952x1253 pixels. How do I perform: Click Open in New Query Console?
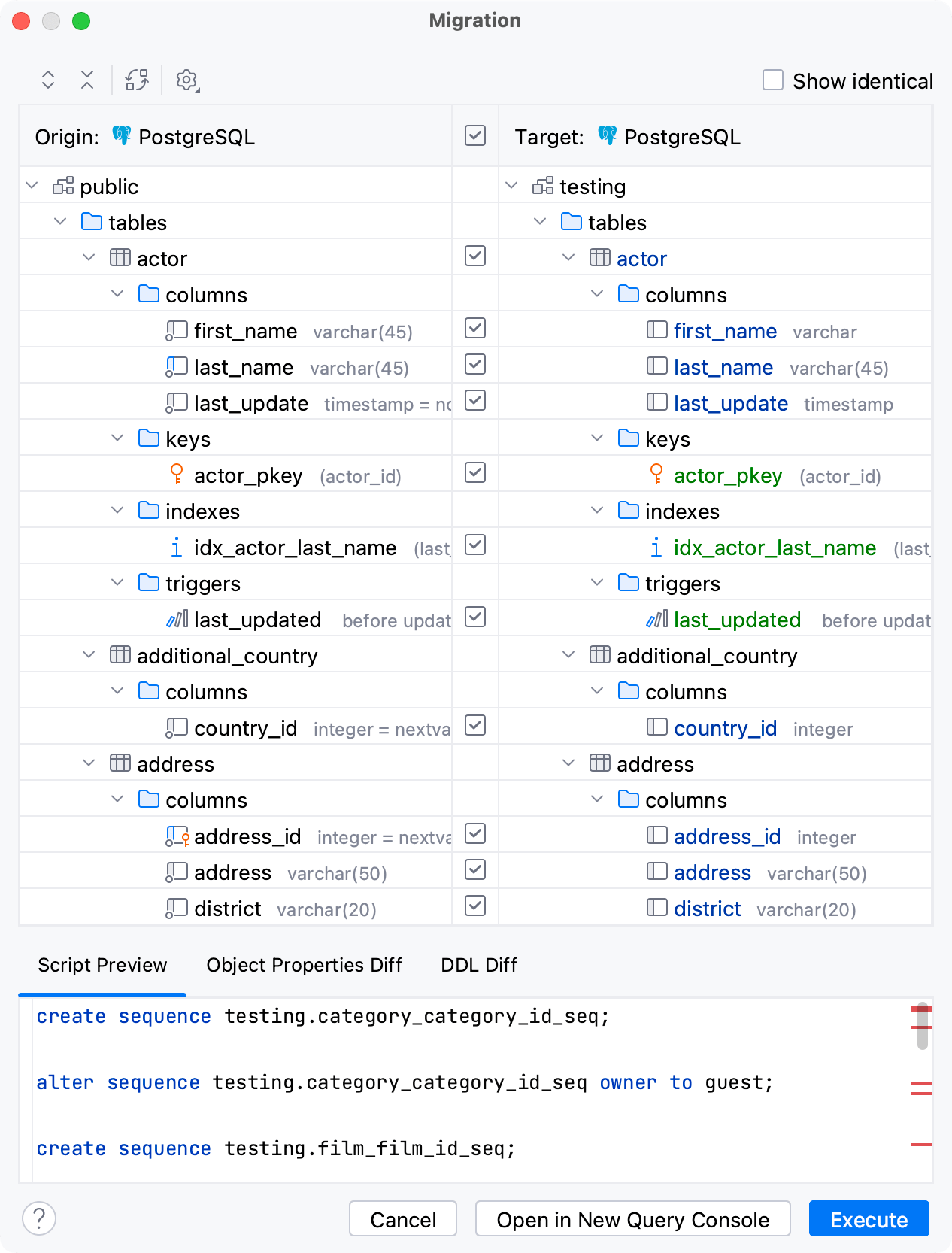pos(632,1219)
